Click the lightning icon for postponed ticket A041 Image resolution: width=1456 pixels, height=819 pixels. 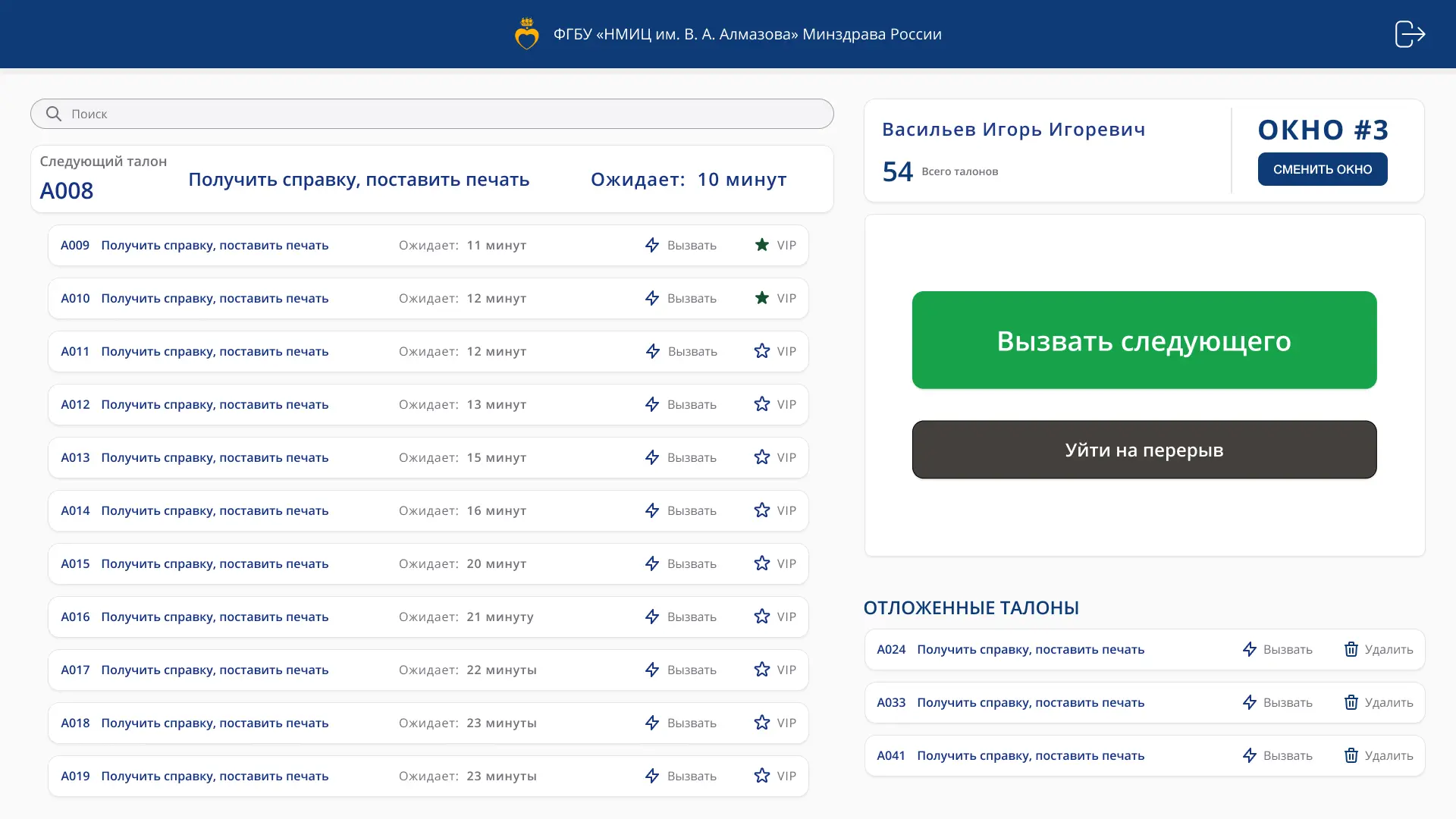coord(1250,755)
